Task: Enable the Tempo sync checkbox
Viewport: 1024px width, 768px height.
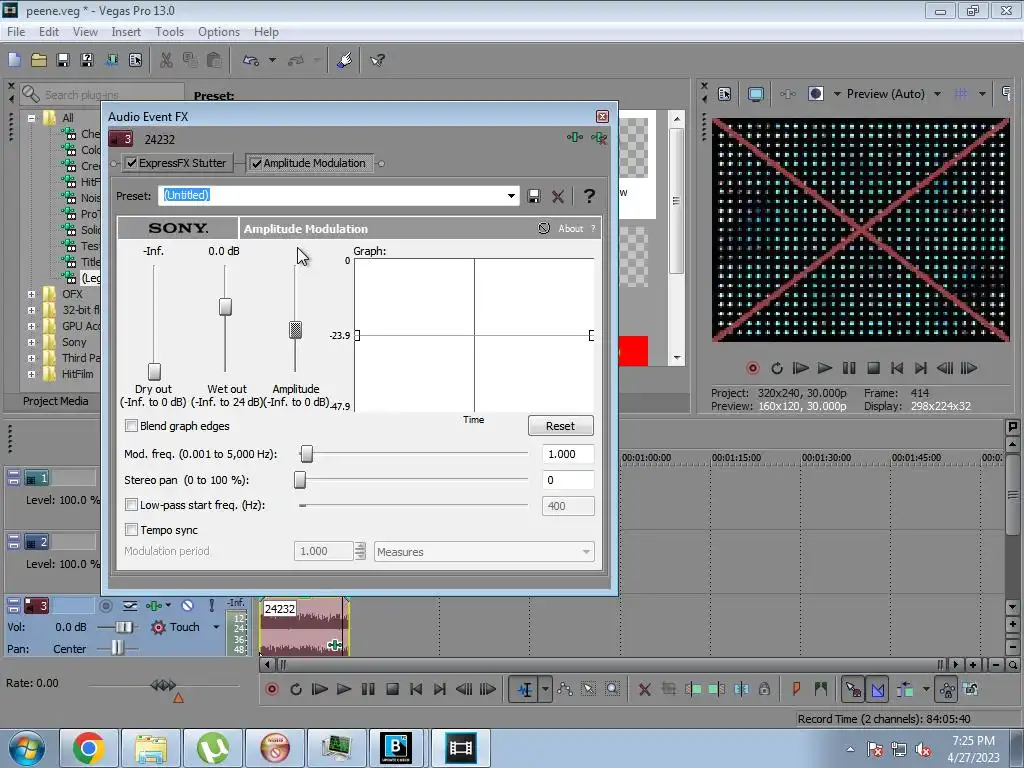Action: [x=131, y=530]
